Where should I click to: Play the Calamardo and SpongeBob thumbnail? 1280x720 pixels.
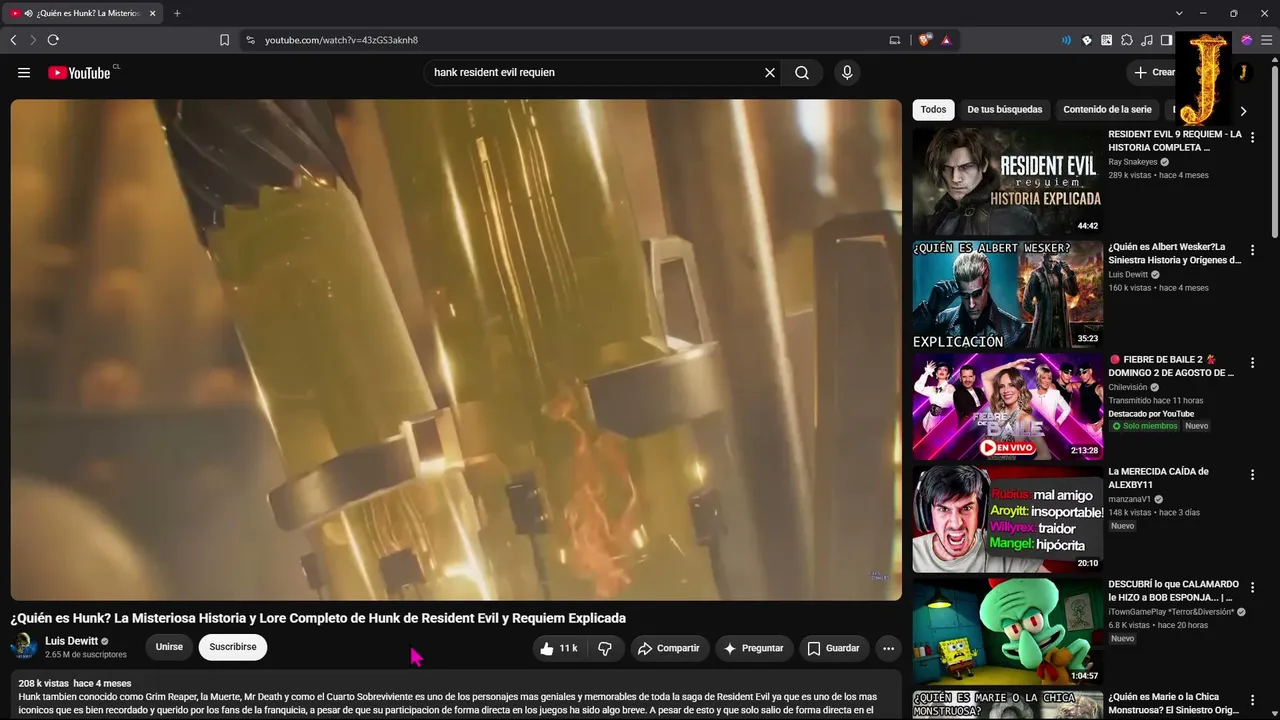pyautogui.click(x=1008, y=632)
